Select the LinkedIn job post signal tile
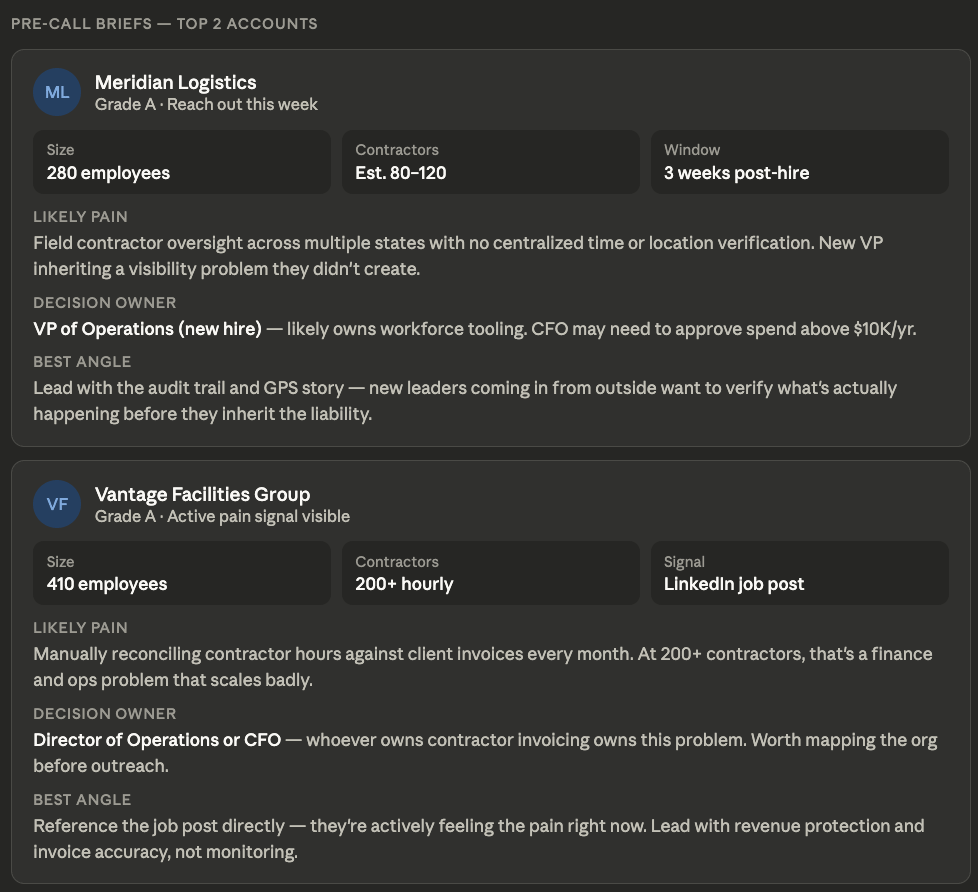The width and height of the screenshot is (978, 892). click(800, 573)
